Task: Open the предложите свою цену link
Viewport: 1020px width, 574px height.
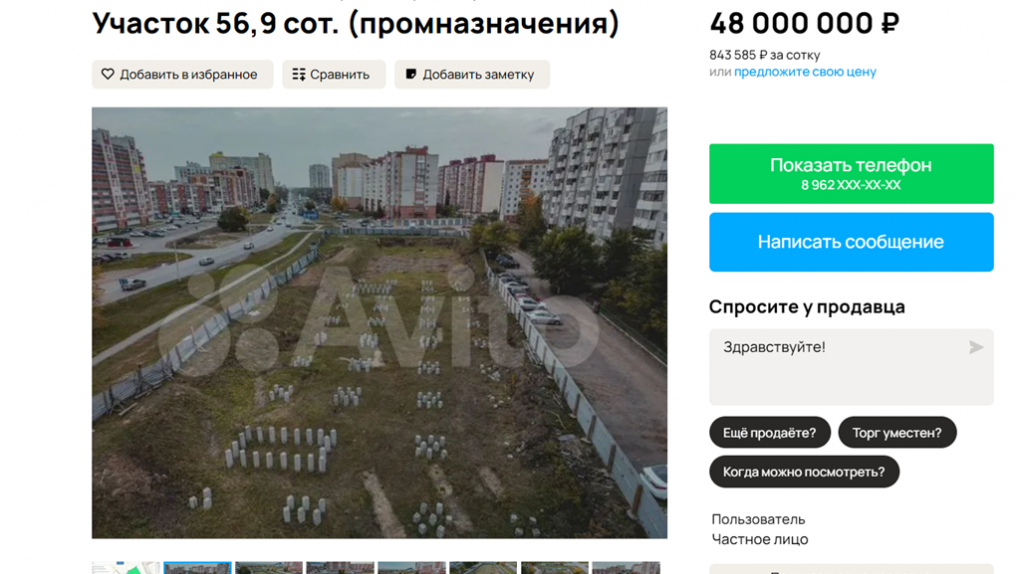Action: pyautogui.click(x=805, y=72)
